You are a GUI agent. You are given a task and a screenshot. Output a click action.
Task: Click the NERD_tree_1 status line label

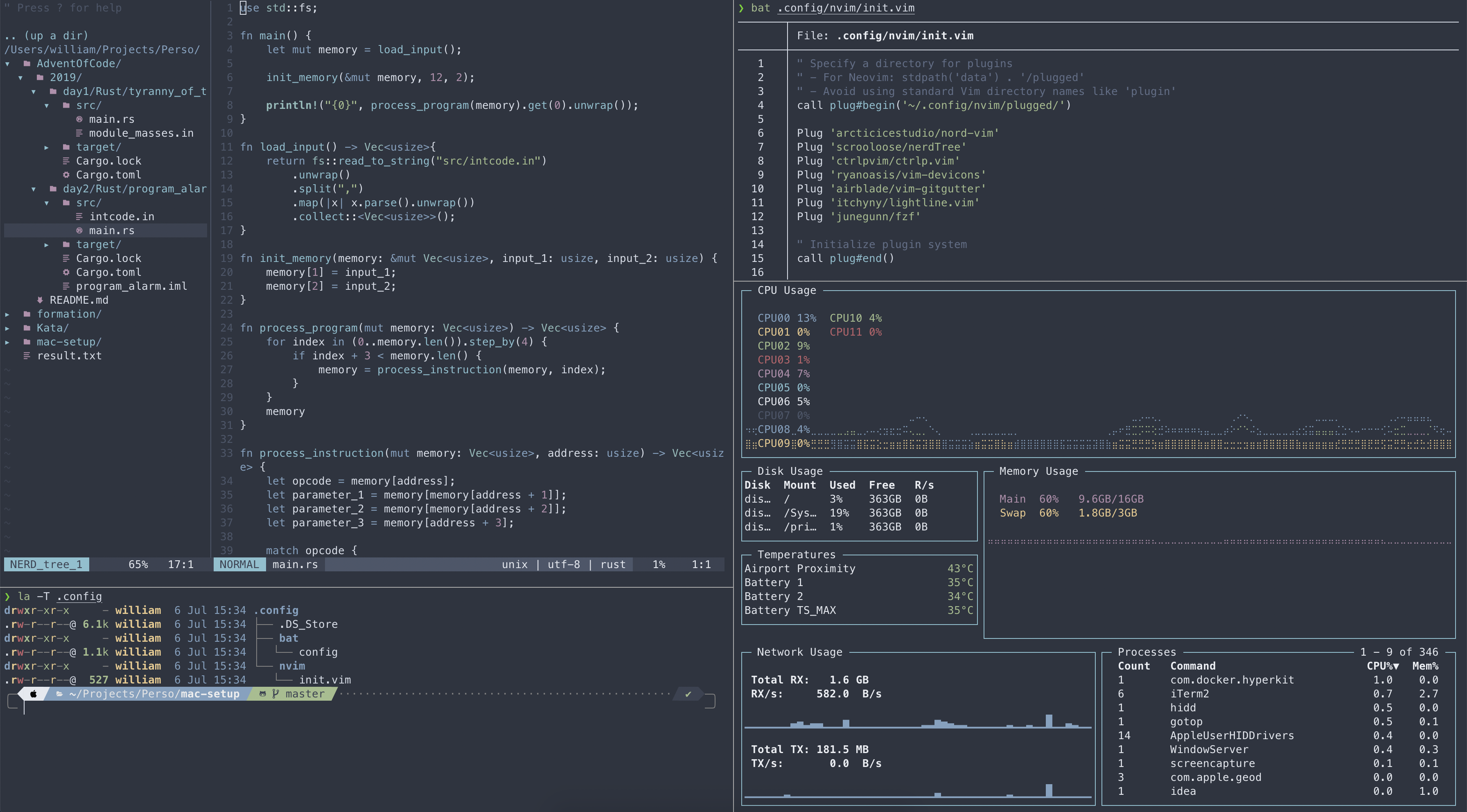point(45,564)
